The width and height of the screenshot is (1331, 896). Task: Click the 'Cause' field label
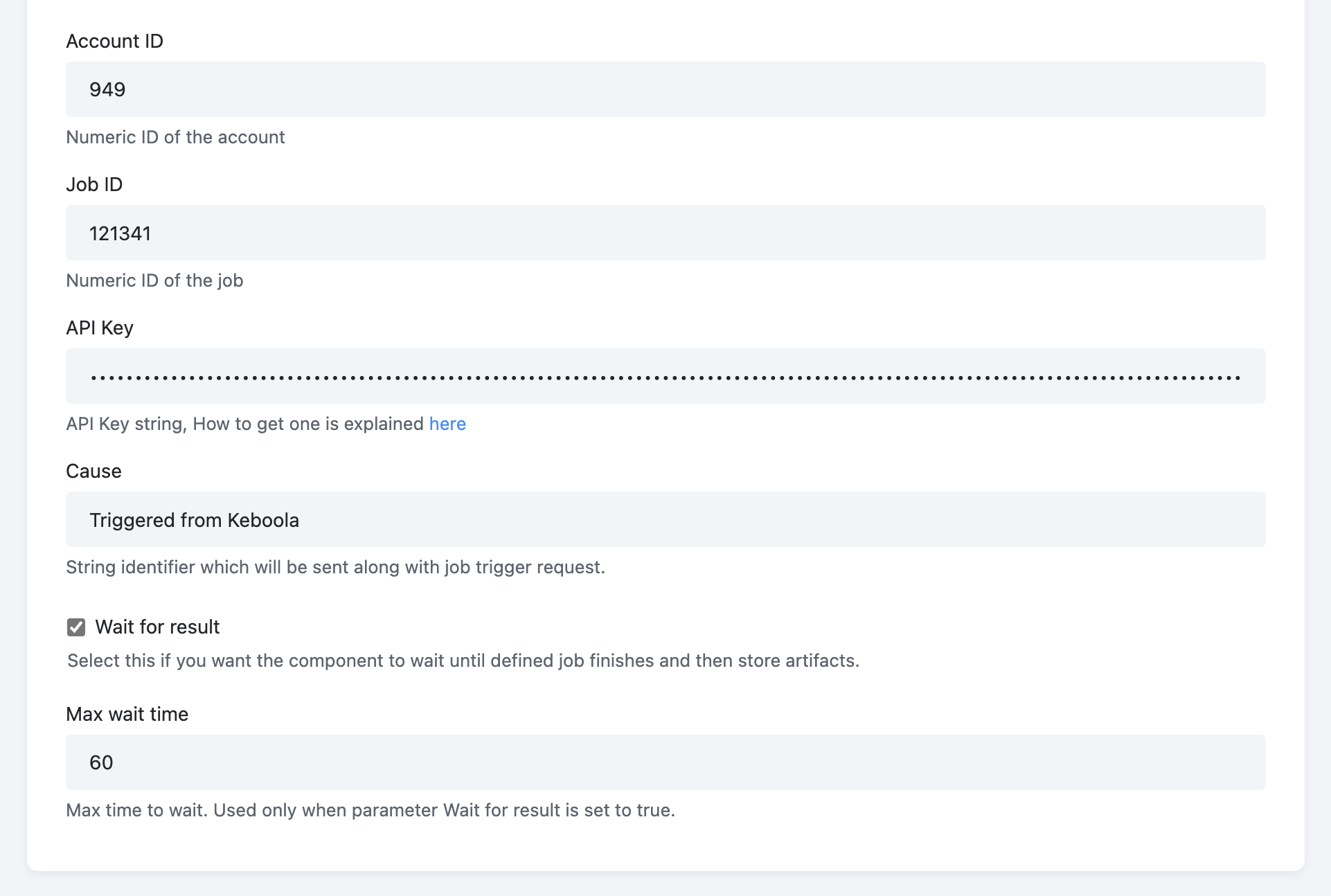93,472
